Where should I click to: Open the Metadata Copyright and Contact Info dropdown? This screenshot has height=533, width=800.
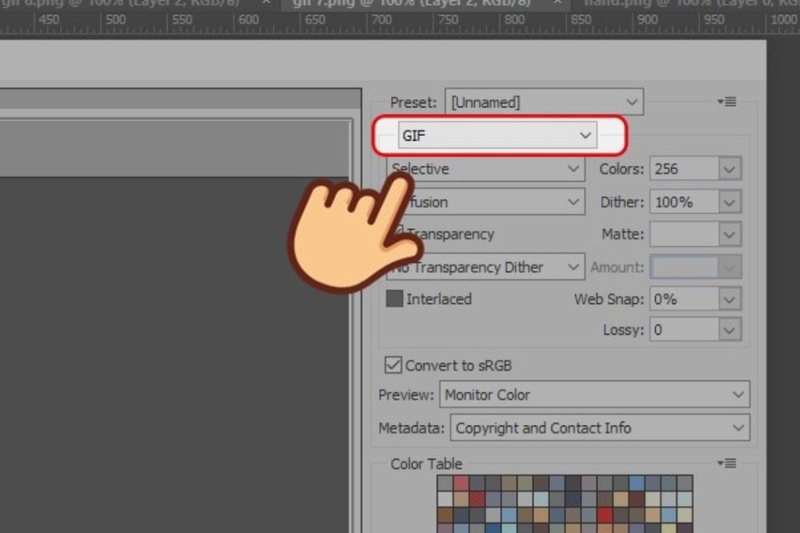point(599,427)
